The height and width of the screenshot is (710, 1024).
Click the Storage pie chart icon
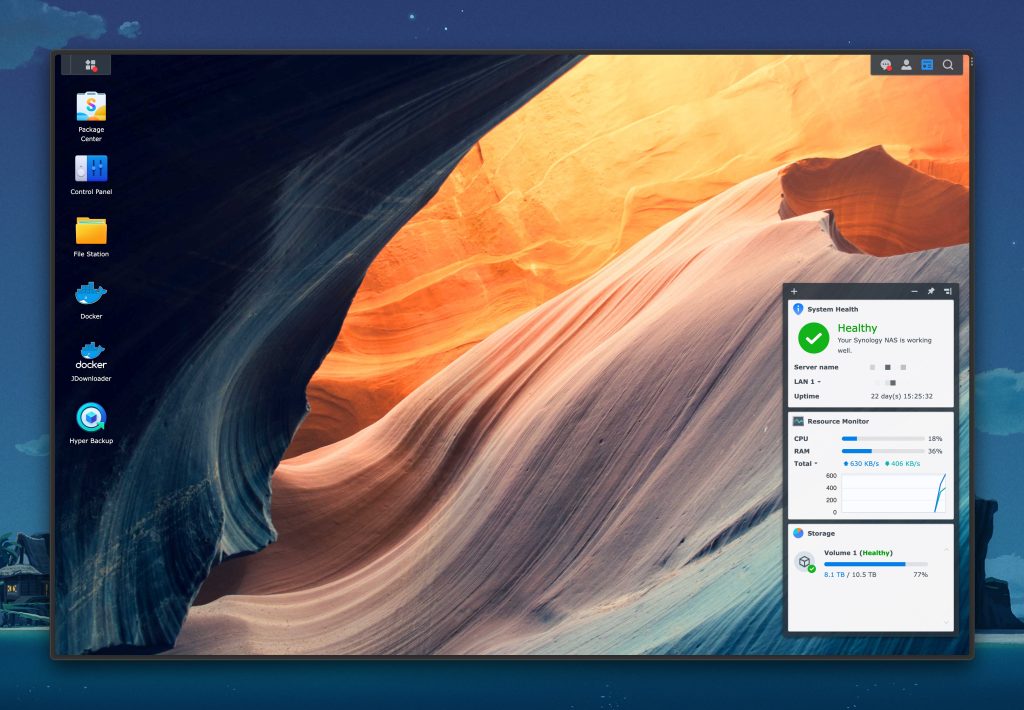tap(798, 533)
